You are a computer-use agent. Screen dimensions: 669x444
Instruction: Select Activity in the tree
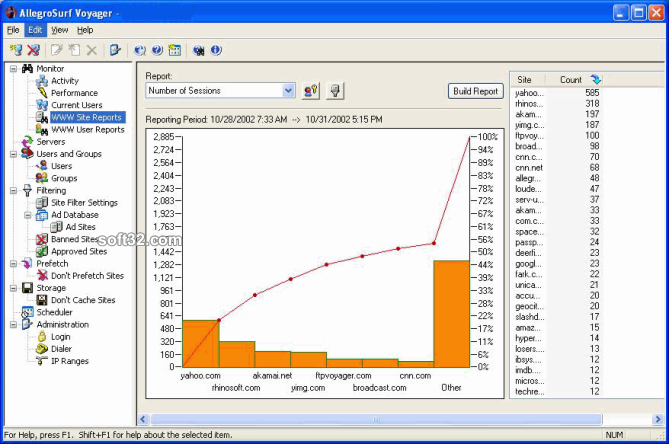pos(65,81)
